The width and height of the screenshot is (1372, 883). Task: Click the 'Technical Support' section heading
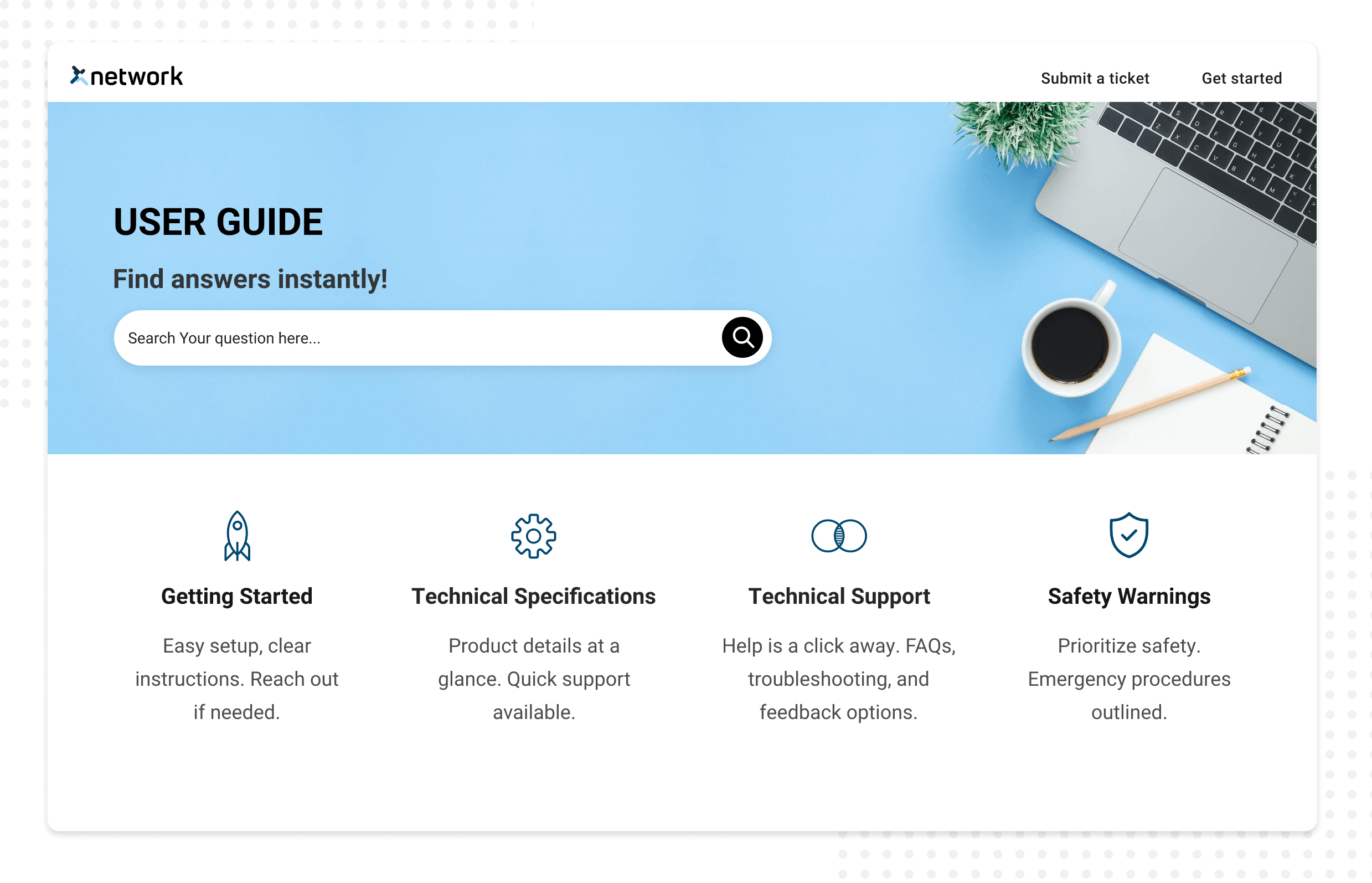[838, 596]
